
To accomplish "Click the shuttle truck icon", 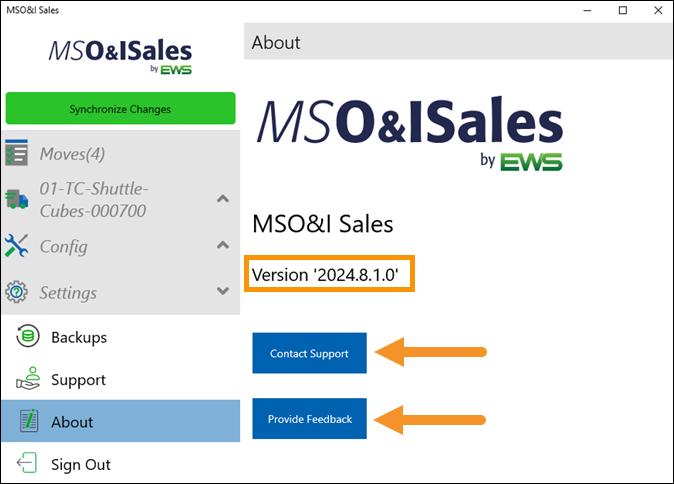I will click(16, 199).
